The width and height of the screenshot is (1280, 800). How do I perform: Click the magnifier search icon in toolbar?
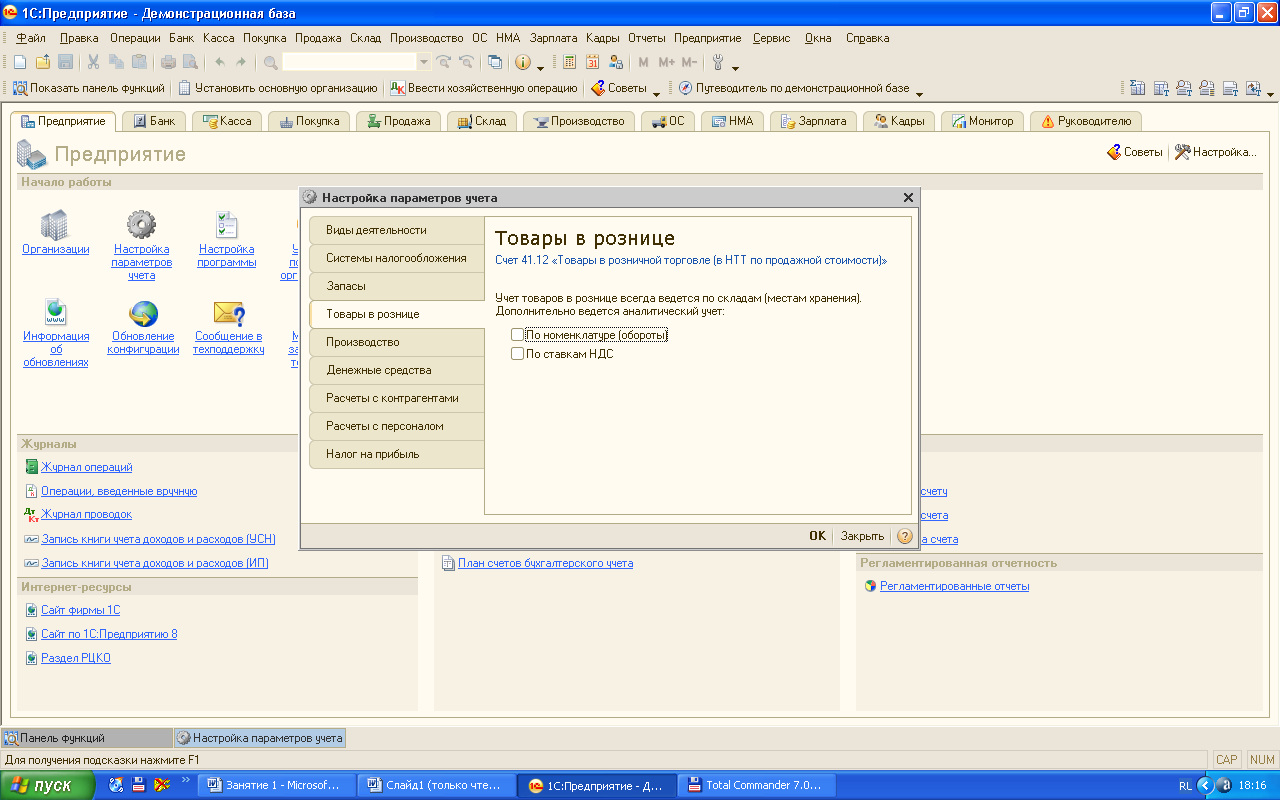[270, 62]
